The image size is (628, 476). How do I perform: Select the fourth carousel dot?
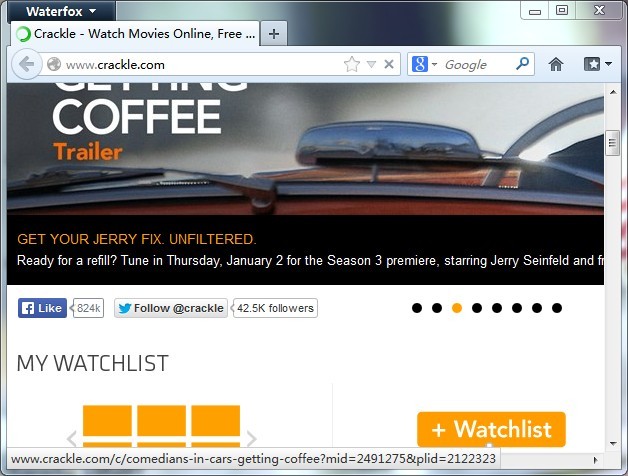point(477,308)
